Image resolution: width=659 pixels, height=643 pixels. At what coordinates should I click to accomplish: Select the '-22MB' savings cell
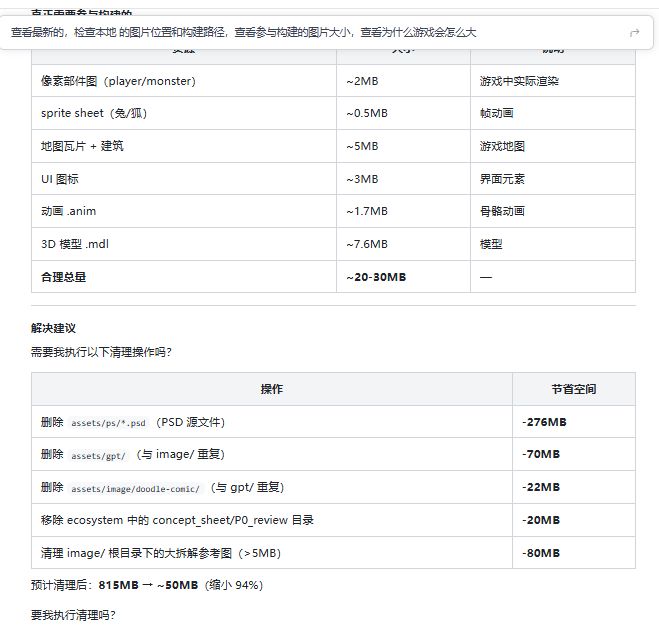pyautogui.click(x=574, y=487)
